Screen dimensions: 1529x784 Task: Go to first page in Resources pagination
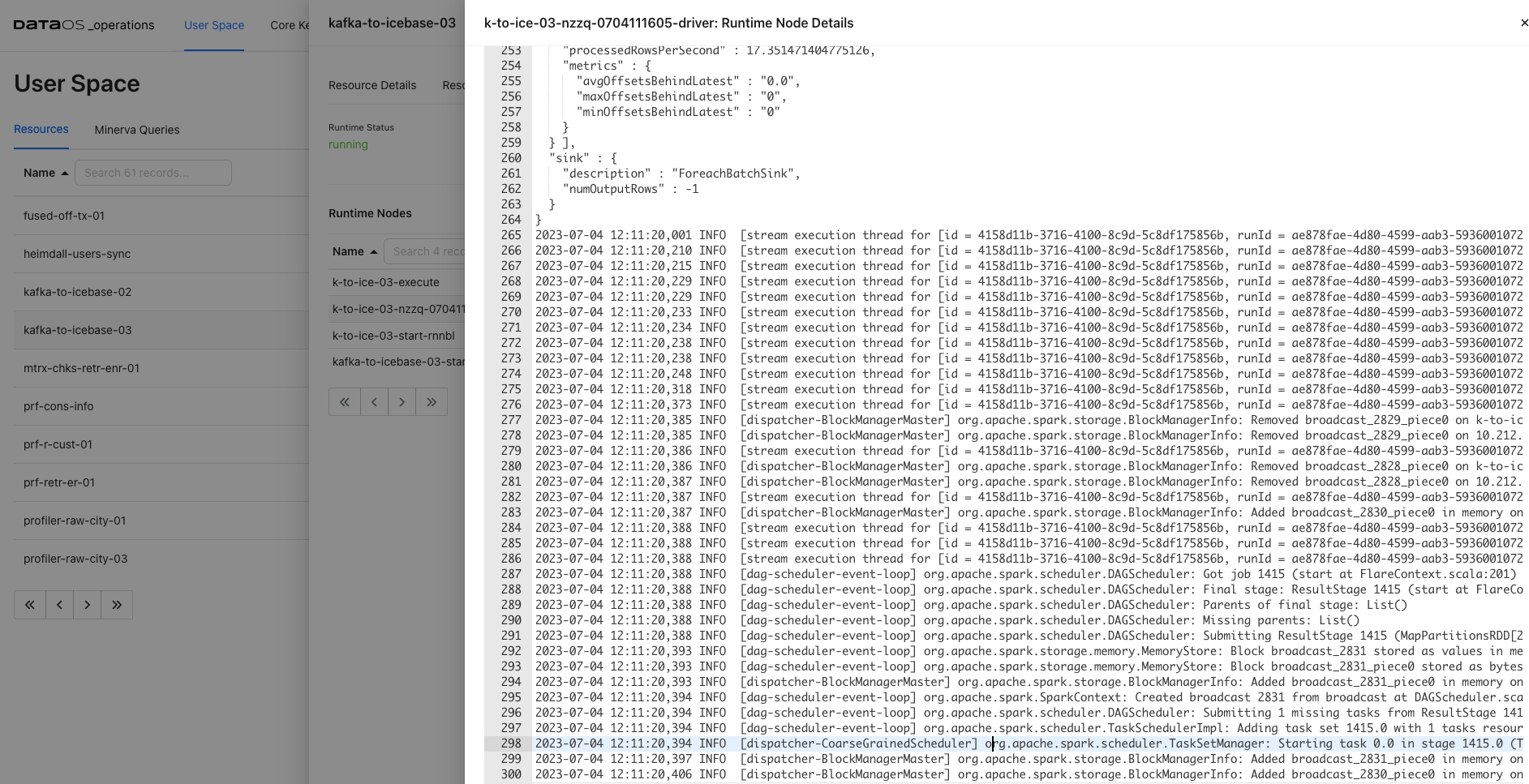[30, 605]
